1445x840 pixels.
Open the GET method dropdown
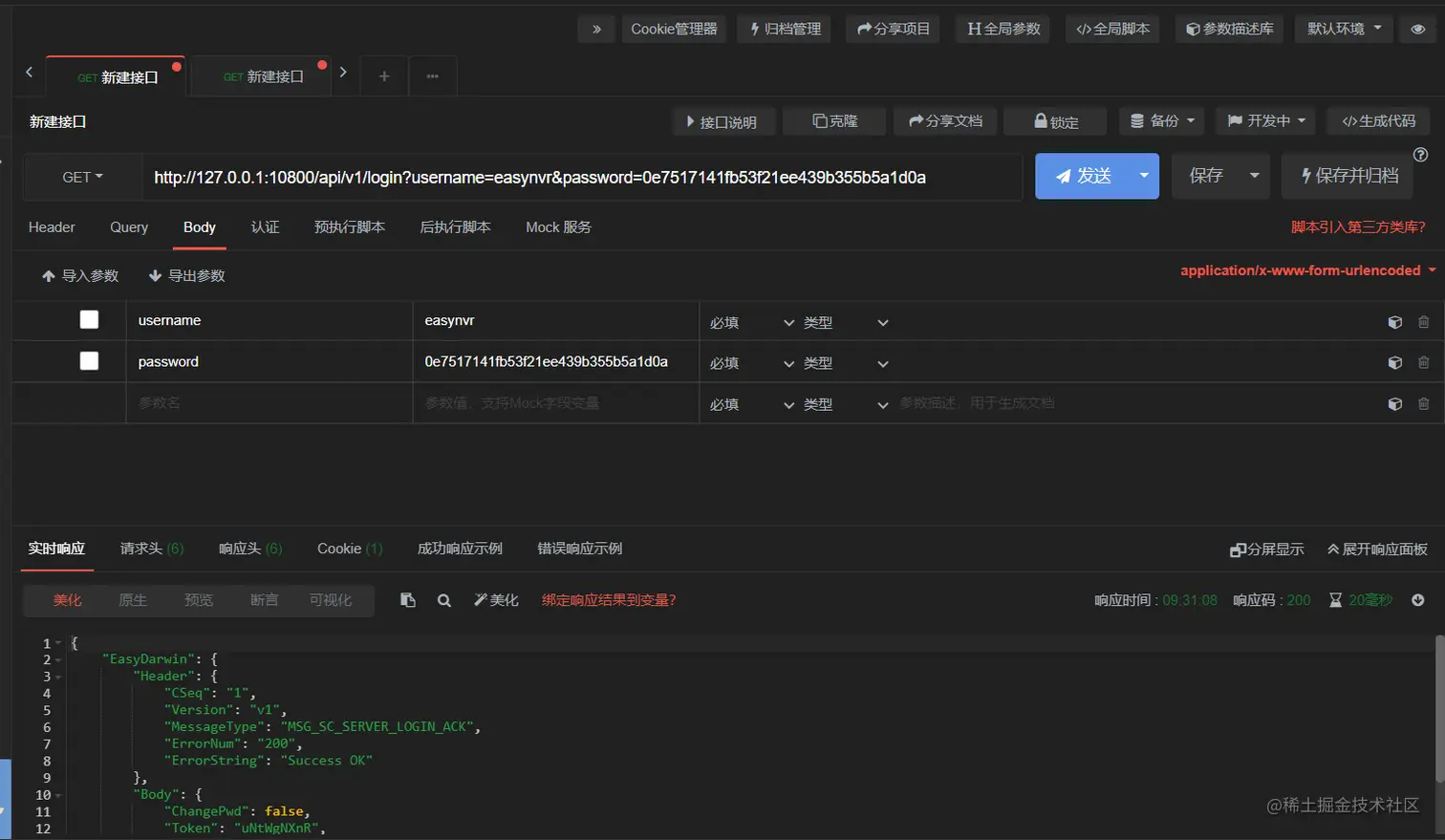[82, 177]
